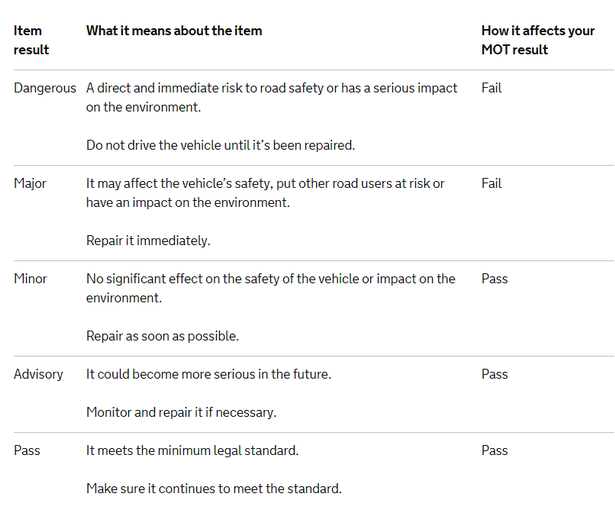
Task: Click the 'Repair it immediately.' text
Action: coord(148,240)
